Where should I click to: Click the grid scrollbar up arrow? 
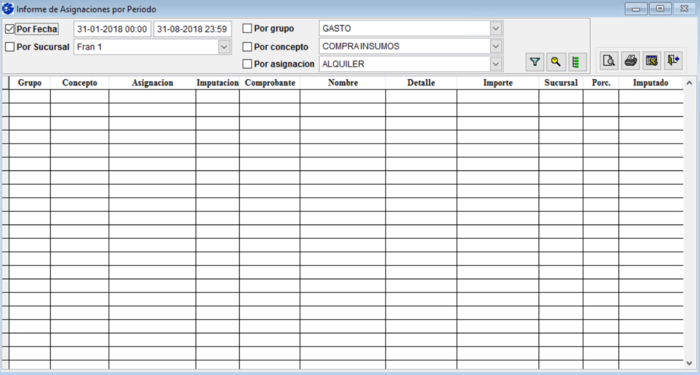click(689, 83)
